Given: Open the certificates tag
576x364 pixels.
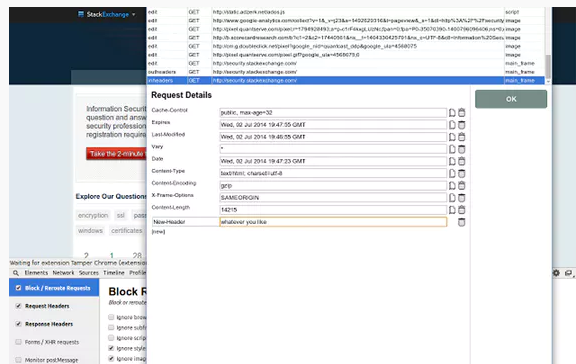Looking at the screenshot, I should [x=127, y=231].
